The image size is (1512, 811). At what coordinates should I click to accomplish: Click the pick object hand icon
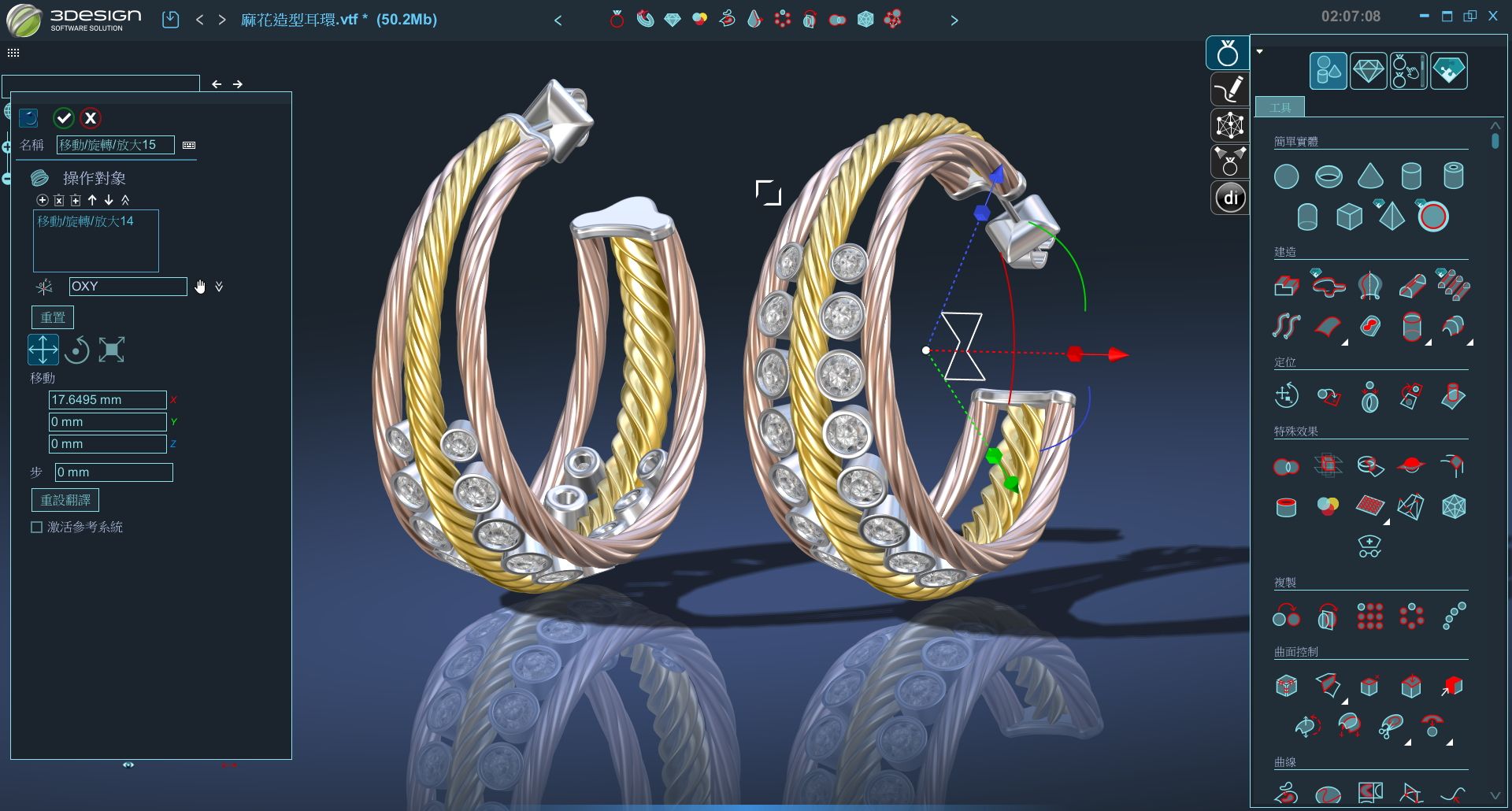click(200, 287)
